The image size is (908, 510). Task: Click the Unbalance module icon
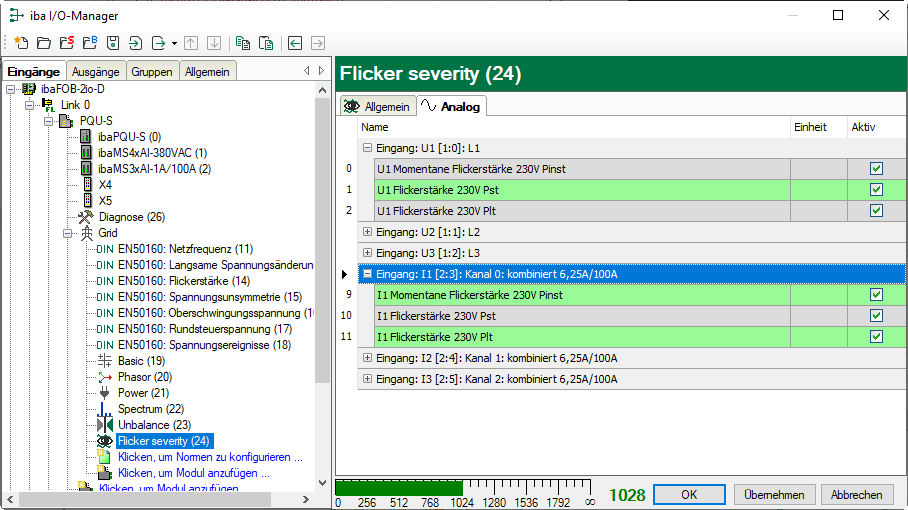point(105,425)
